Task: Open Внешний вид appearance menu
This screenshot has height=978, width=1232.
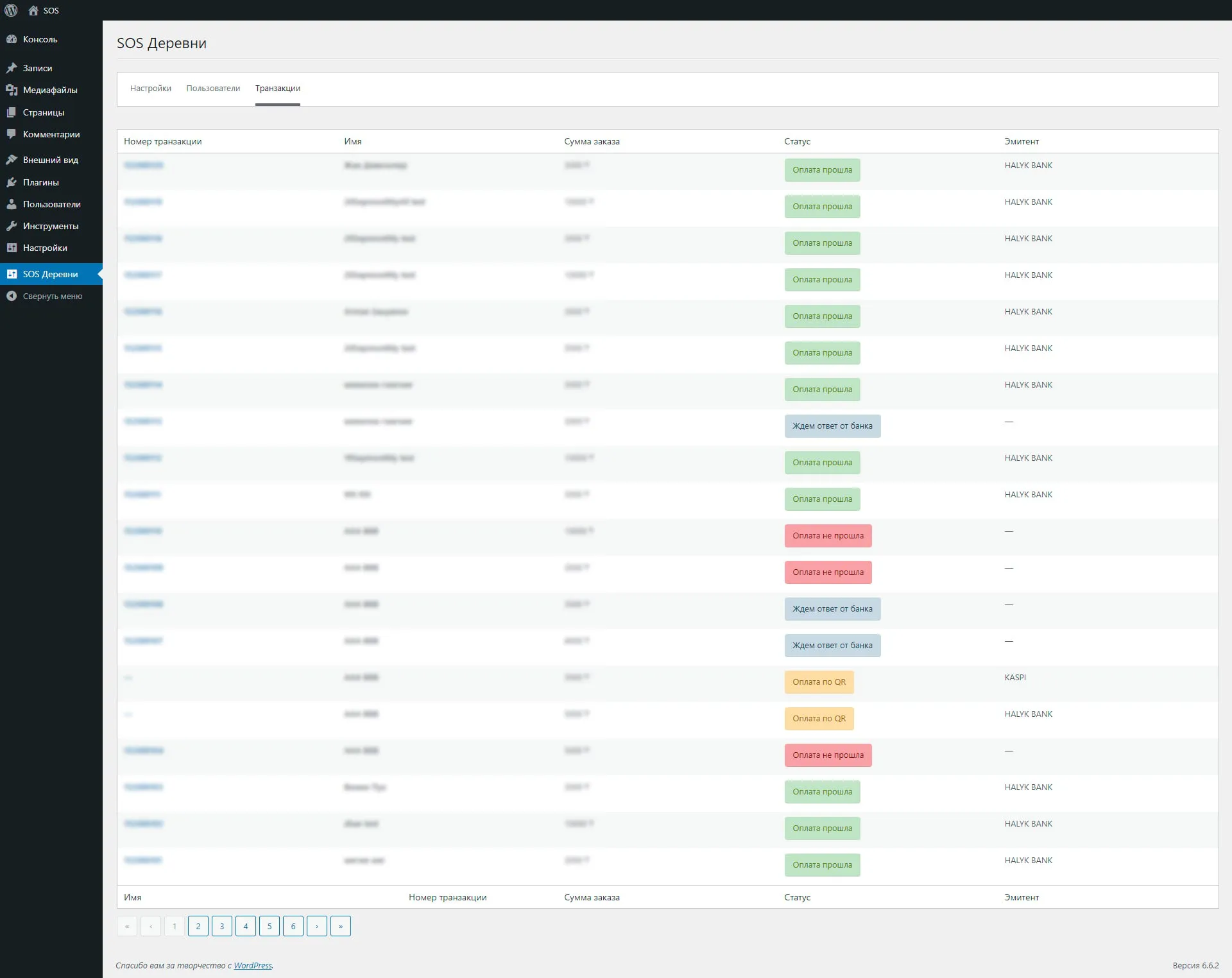Action: pos(50,160)
